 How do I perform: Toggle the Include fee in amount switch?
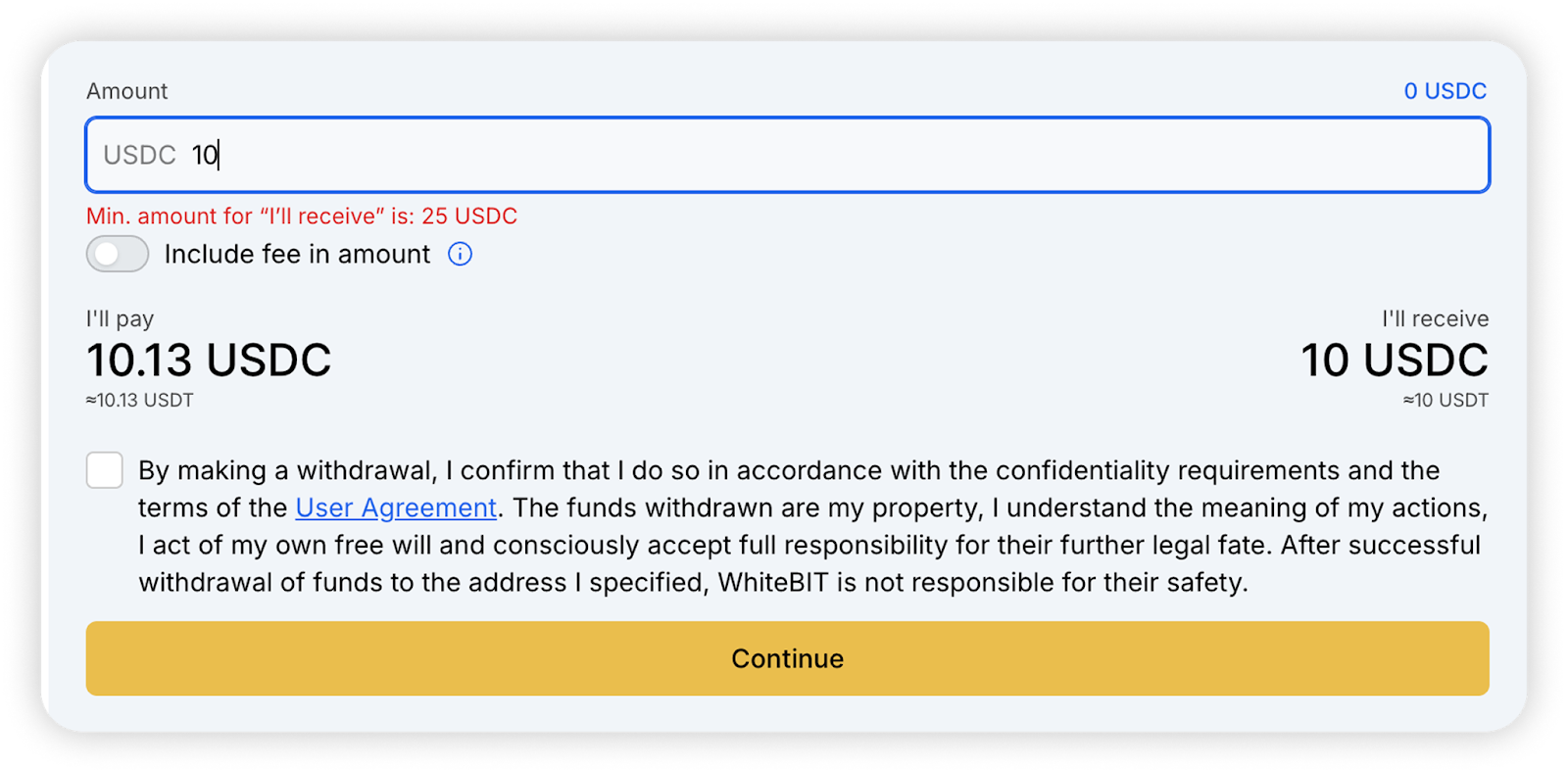point(118,254)
